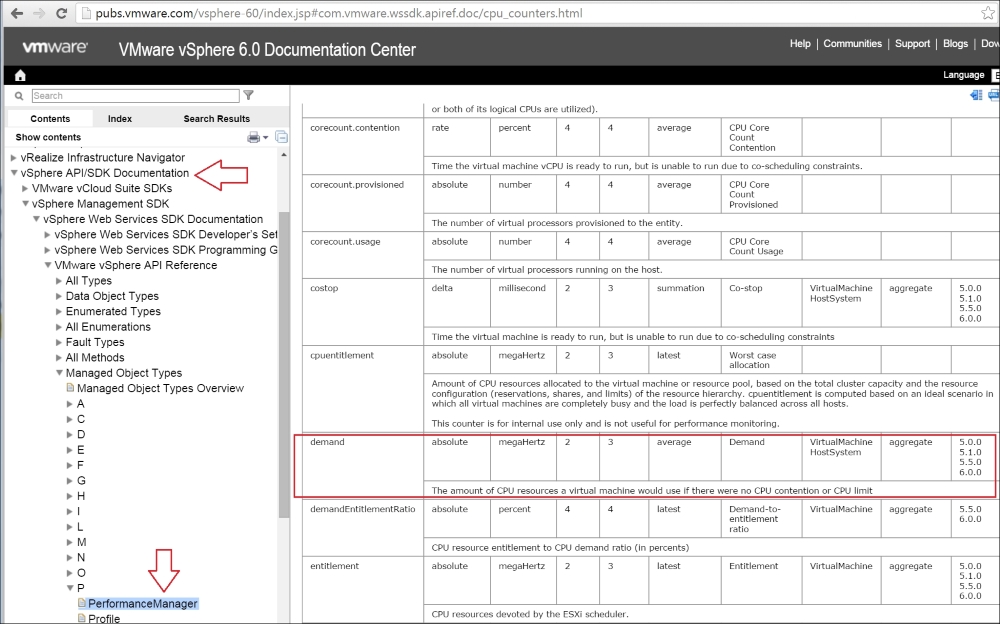Viewport: 1000px width, 624px height.
Task: Click the contents scrollbar up arrow
Action: click(284, 154)
